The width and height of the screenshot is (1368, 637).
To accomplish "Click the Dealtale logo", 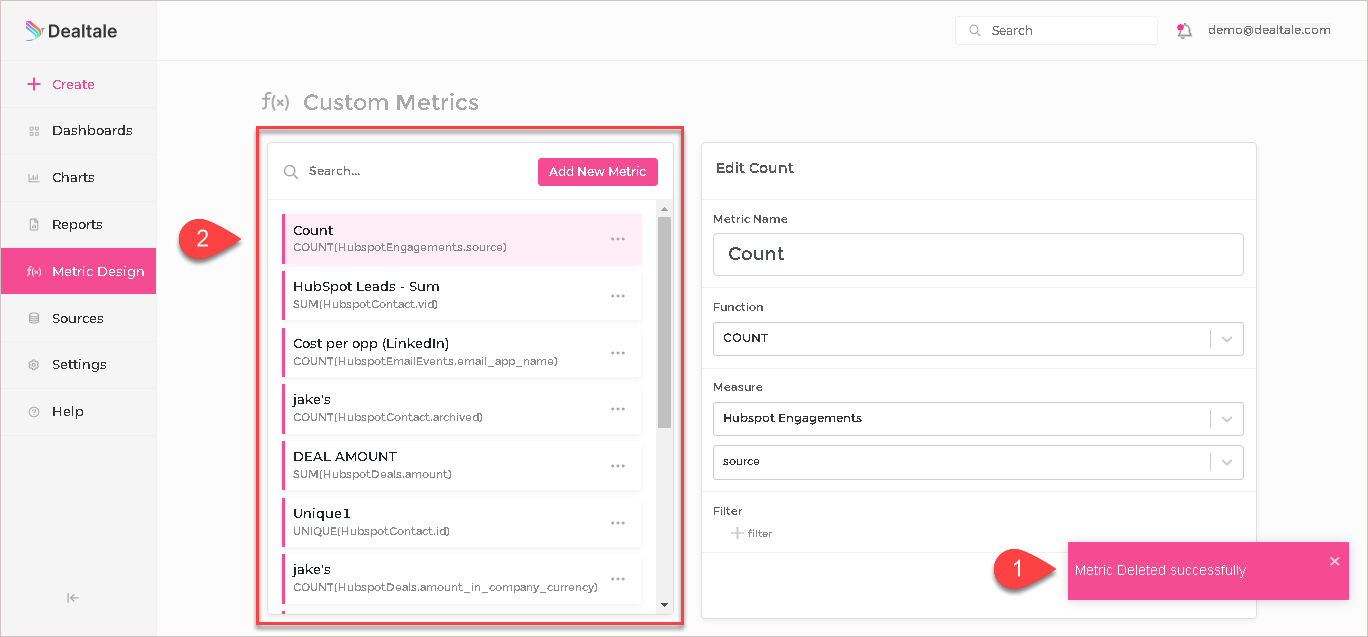I will click(x=71, y=31).
